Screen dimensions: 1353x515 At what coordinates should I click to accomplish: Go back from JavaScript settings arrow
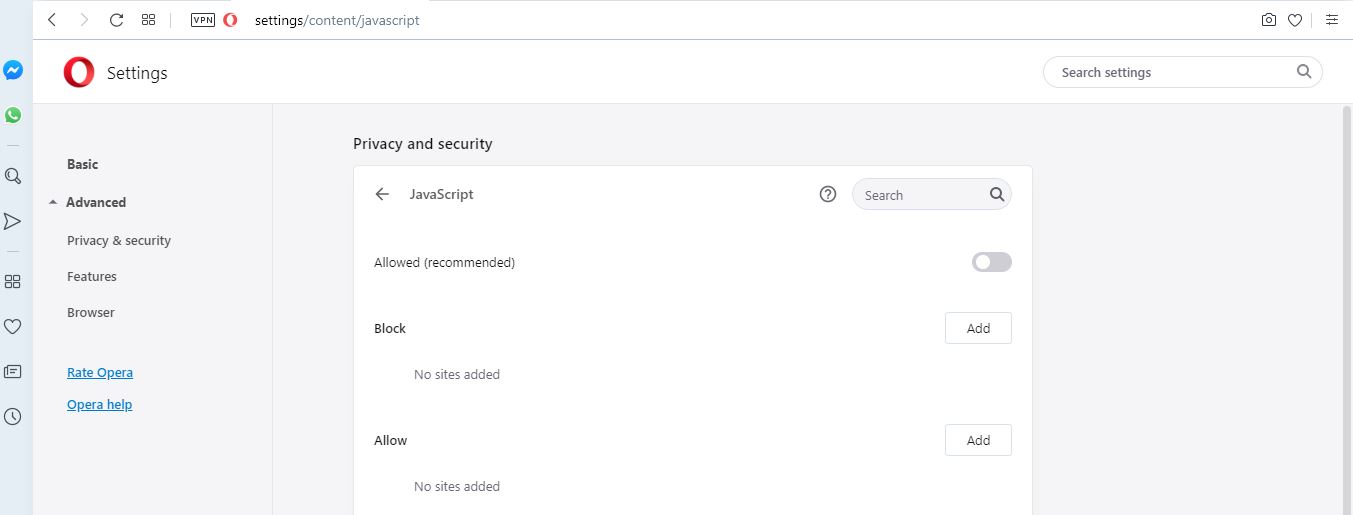click(x=382, y=195)
